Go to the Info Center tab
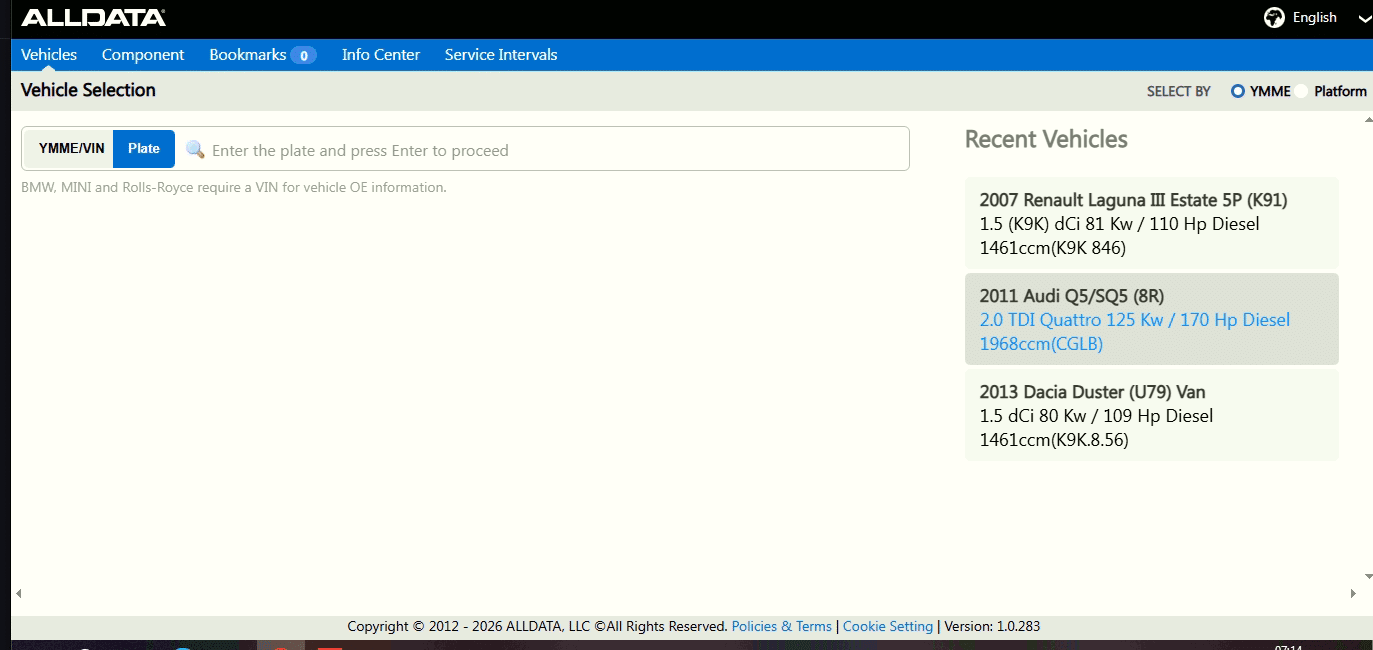Viewport: 1373px width, 650px height. click(381, 55)
